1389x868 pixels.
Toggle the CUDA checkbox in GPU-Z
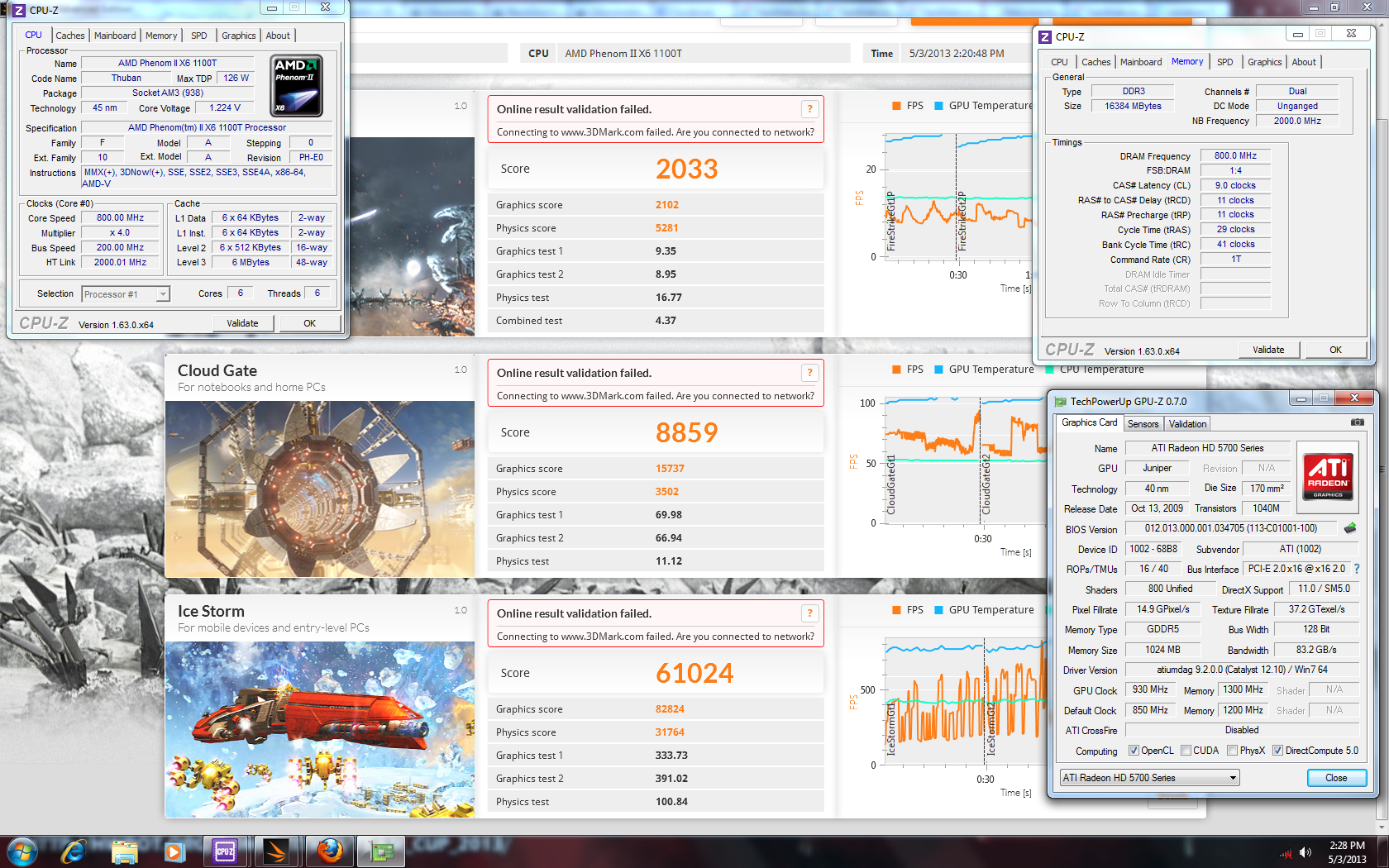tap(1186, 751)
